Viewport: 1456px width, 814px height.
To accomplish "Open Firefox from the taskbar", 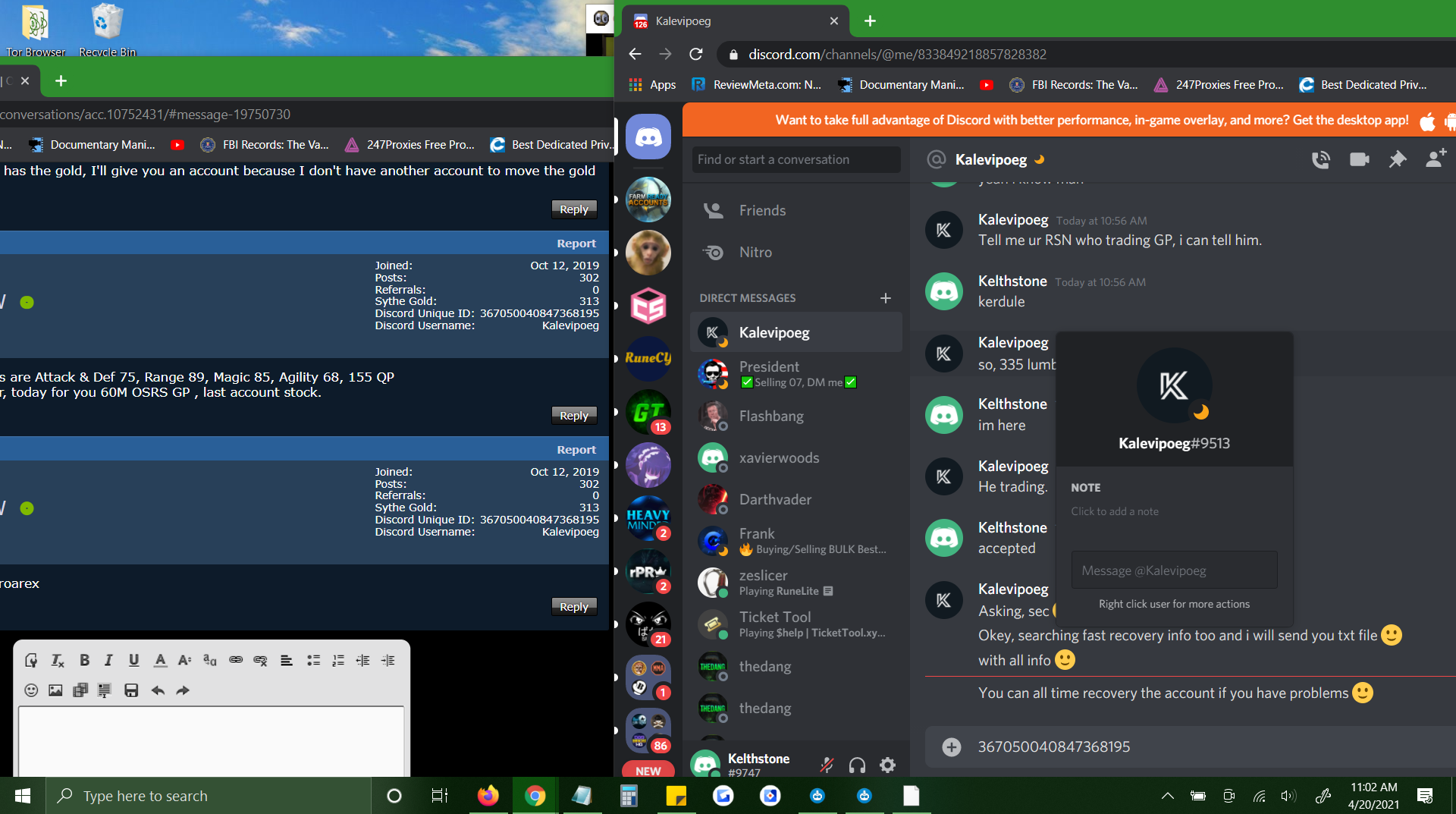I will 488,796.
